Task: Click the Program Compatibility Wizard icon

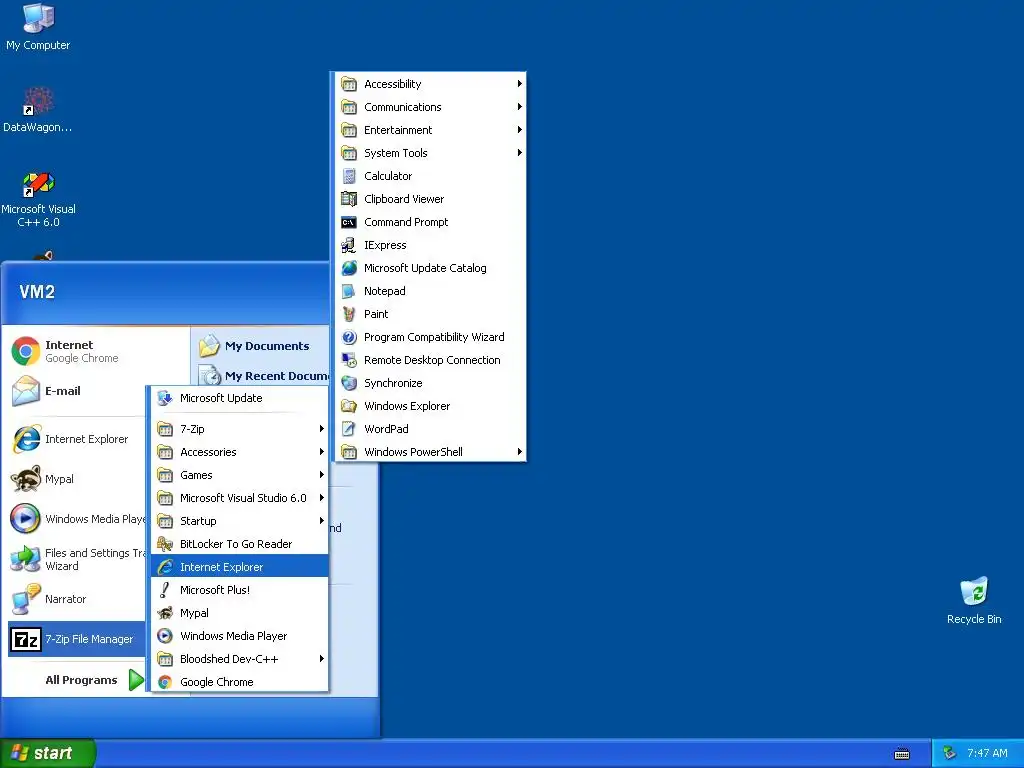Action: pyautogui.click(x=349, y=337)
